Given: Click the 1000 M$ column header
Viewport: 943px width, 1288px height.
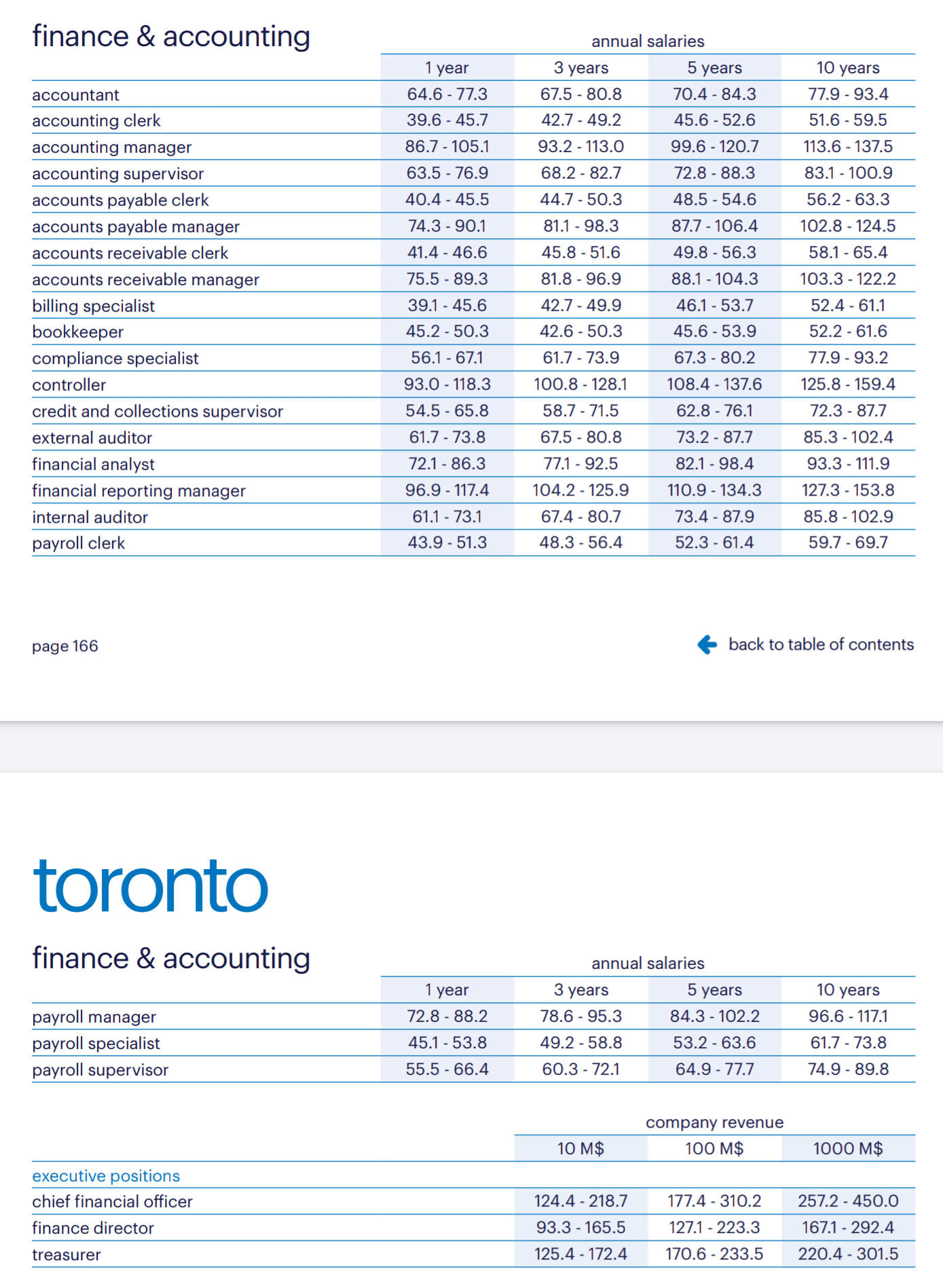Looking at the screenshot, I should [848, 1149].
